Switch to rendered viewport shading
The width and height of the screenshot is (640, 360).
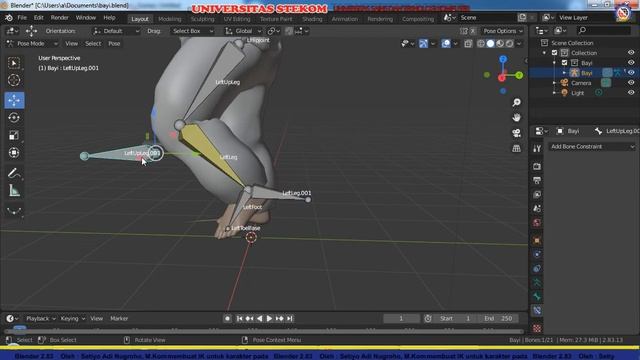point(510,43)
